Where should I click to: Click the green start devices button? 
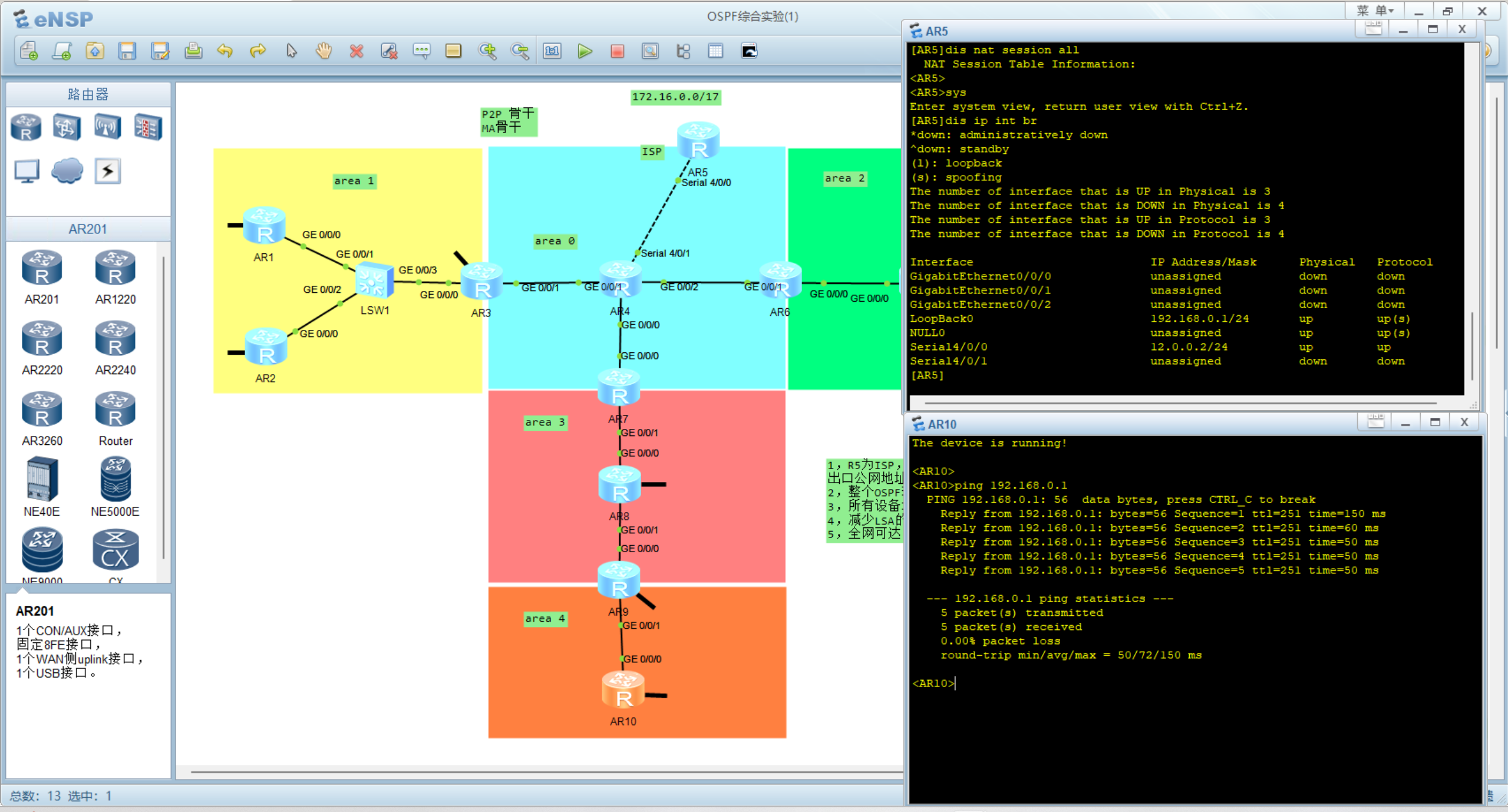click(x=585, y=51)
